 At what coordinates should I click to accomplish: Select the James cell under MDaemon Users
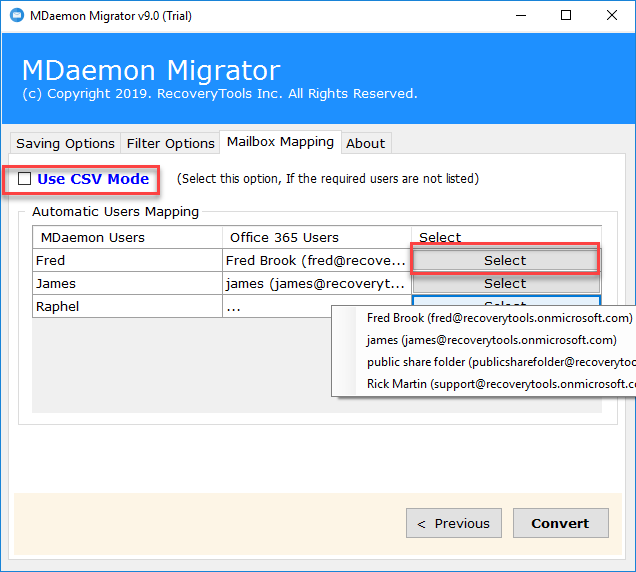127,284
